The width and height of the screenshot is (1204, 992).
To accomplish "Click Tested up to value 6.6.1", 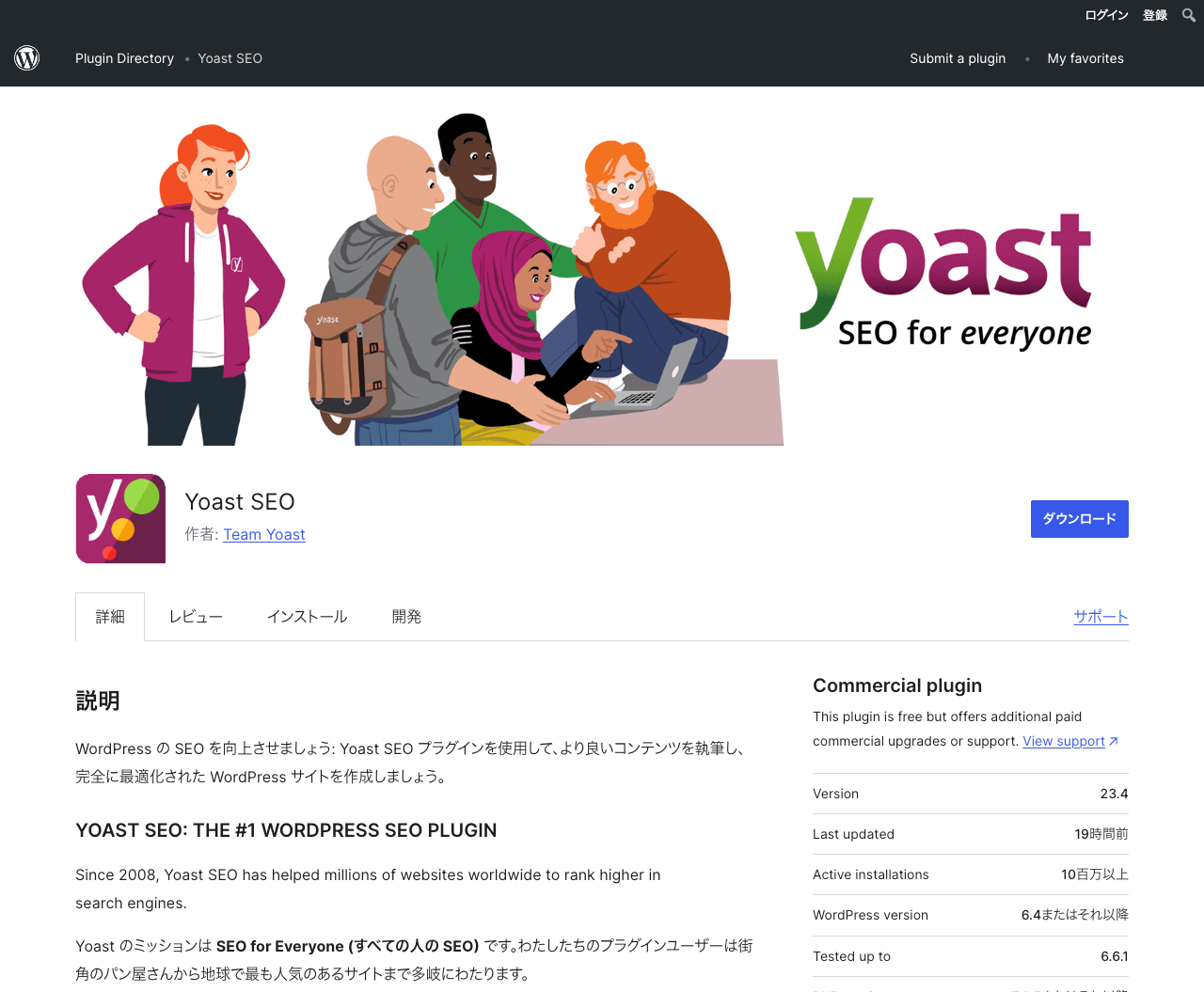I will (x=1115, y=956).
